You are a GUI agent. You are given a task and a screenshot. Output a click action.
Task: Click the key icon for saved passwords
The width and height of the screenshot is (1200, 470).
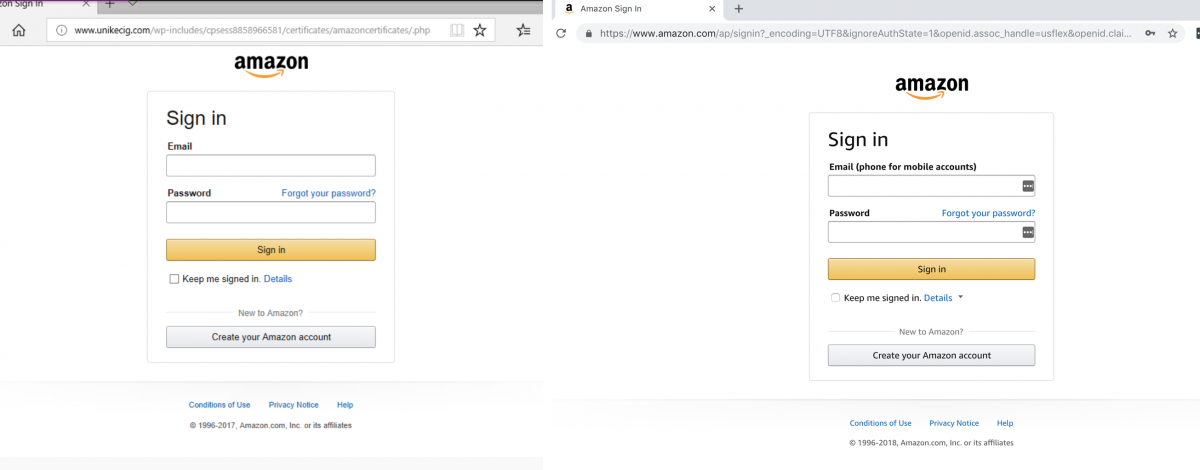[1151, 33]
